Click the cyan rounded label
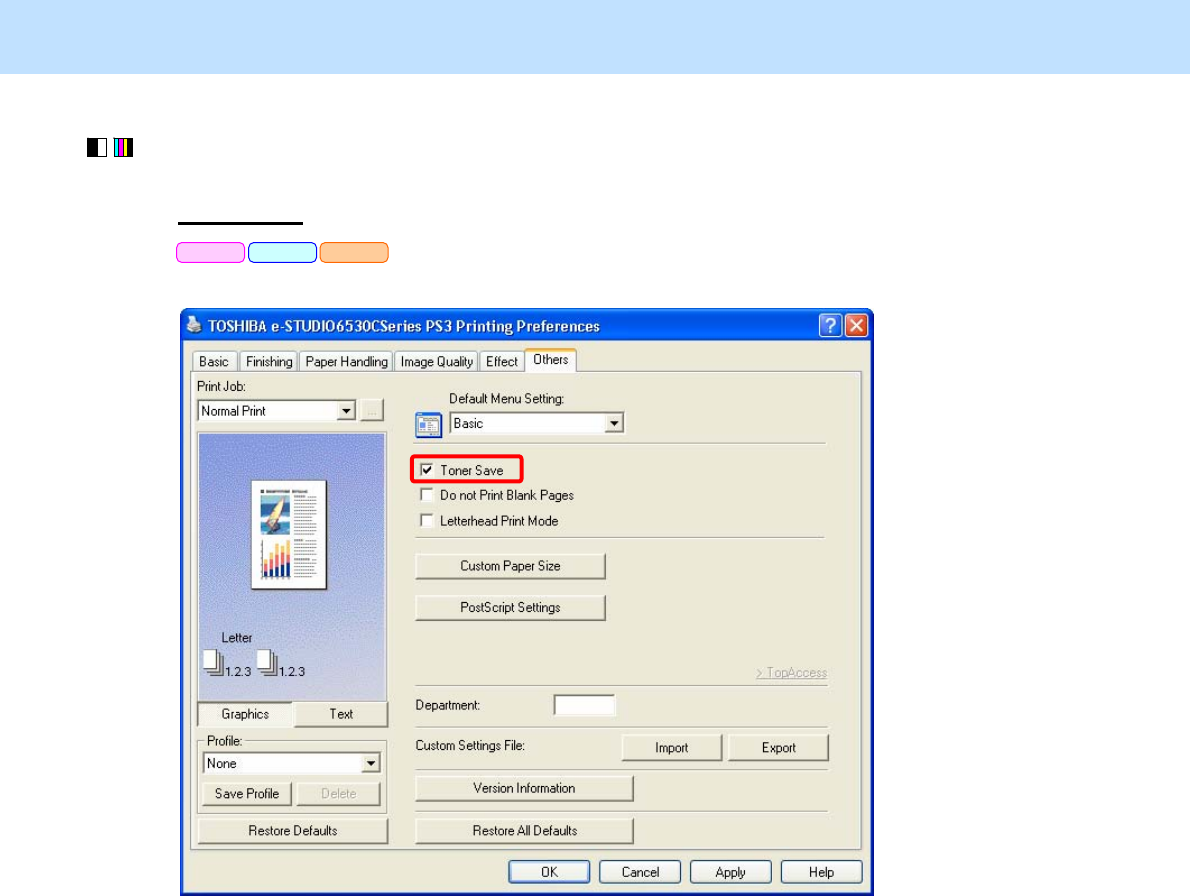 click(282, 253)
